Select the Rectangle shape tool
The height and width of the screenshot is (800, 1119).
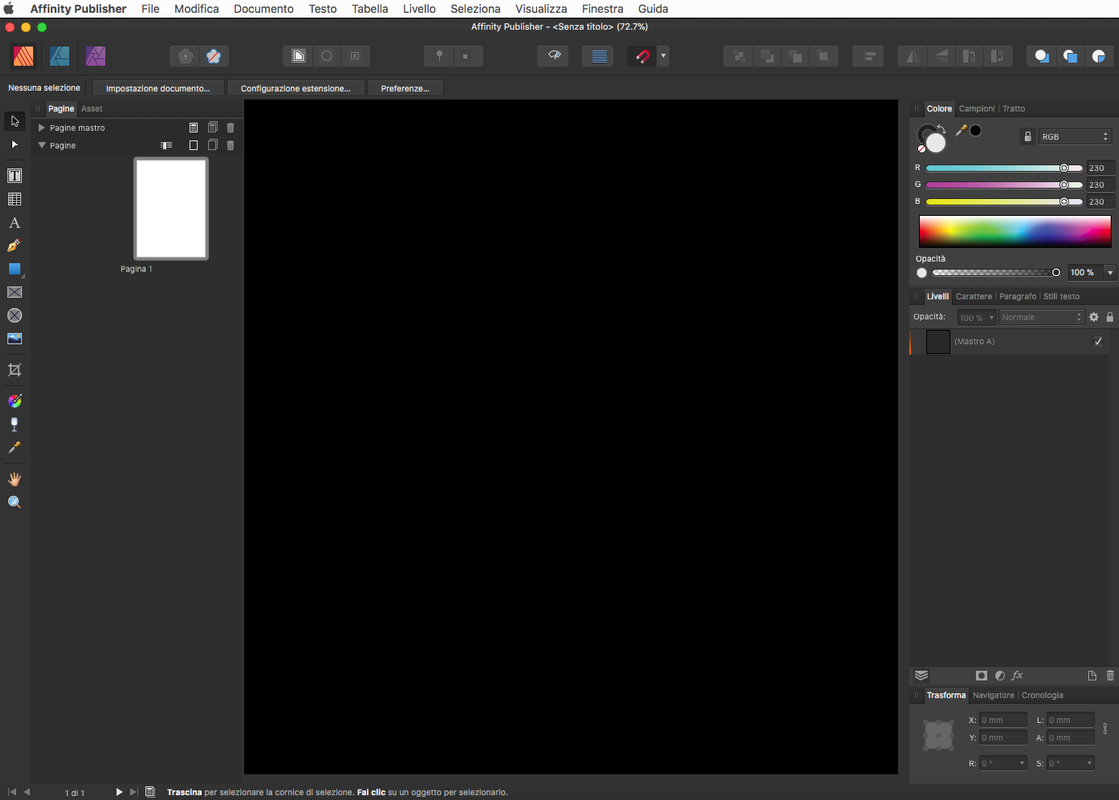[x=14, y=269]
